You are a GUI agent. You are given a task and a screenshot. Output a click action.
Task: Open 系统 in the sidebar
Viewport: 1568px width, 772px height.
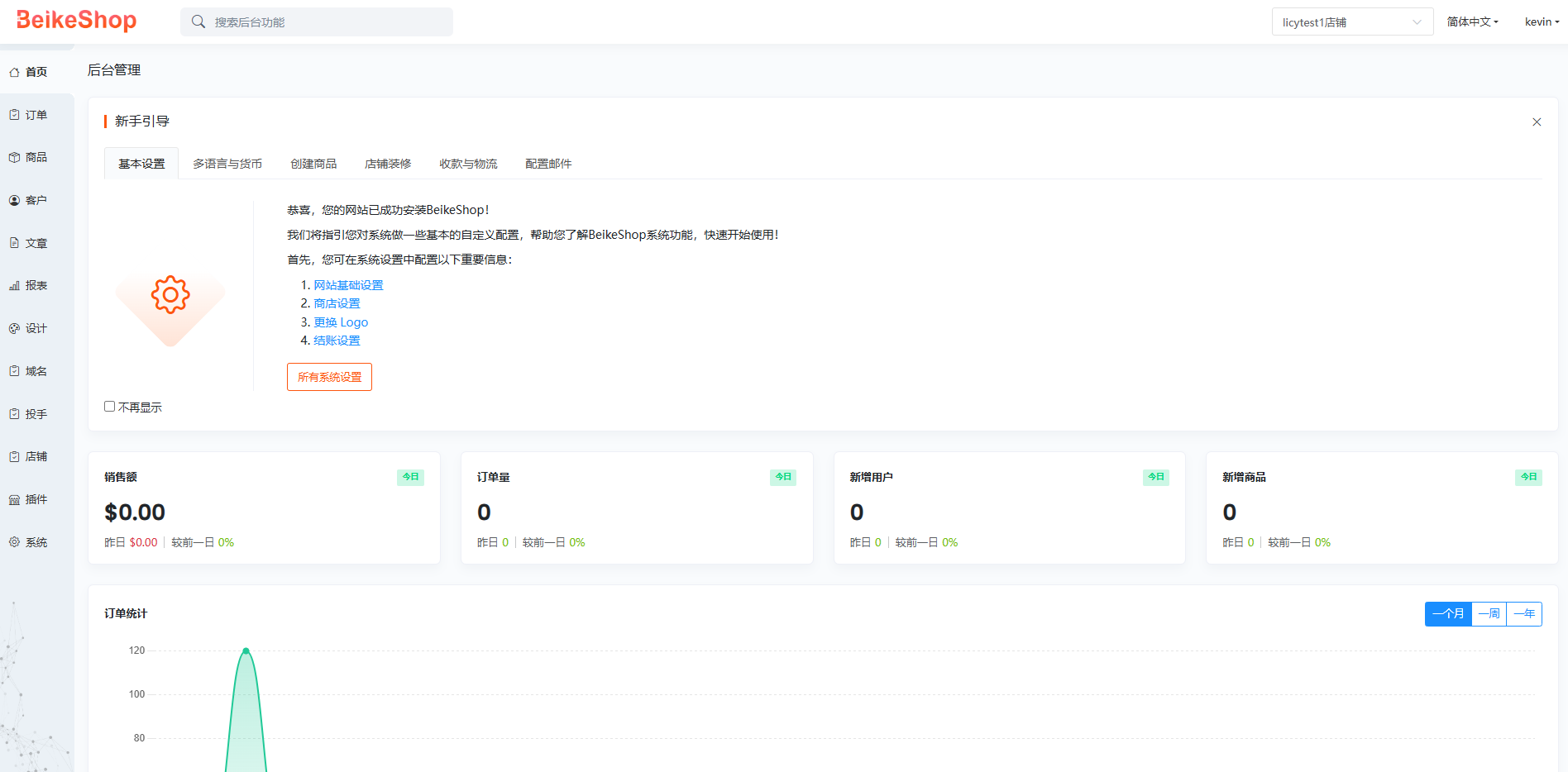click(36, 542)
